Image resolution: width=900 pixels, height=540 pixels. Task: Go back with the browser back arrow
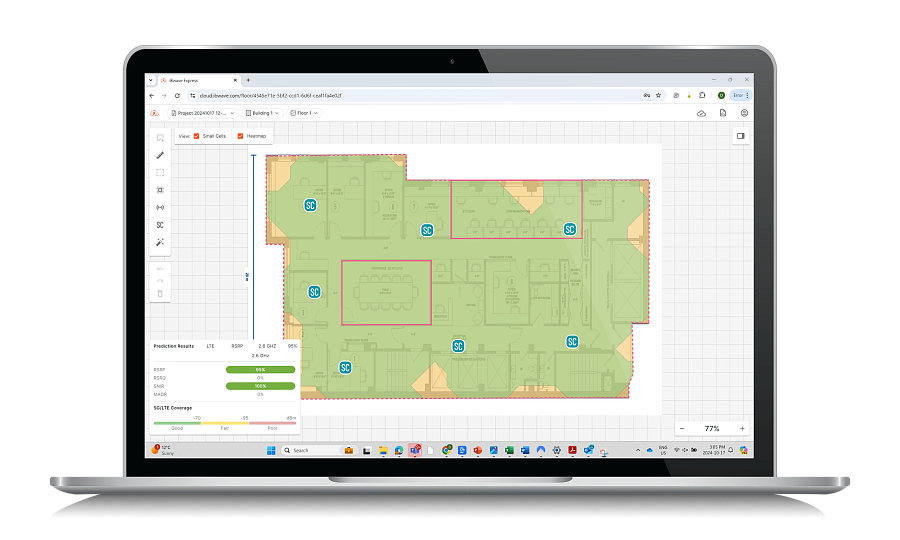[152, 96]
